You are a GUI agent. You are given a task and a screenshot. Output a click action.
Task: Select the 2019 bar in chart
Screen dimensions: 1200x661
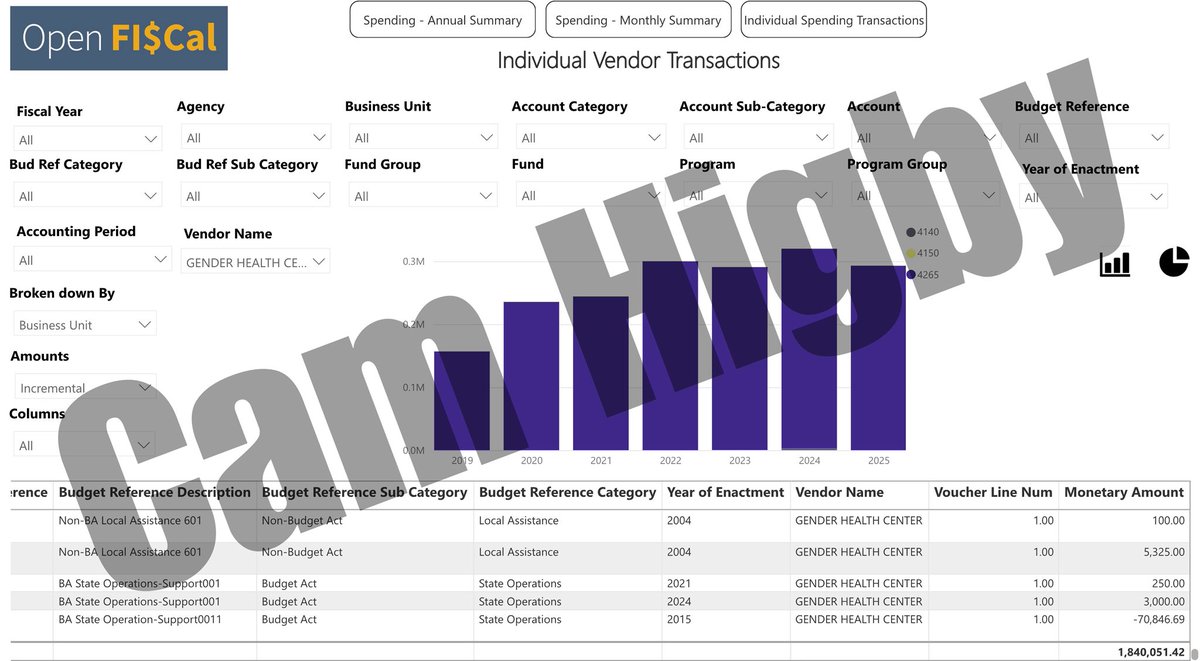(462, 400)
